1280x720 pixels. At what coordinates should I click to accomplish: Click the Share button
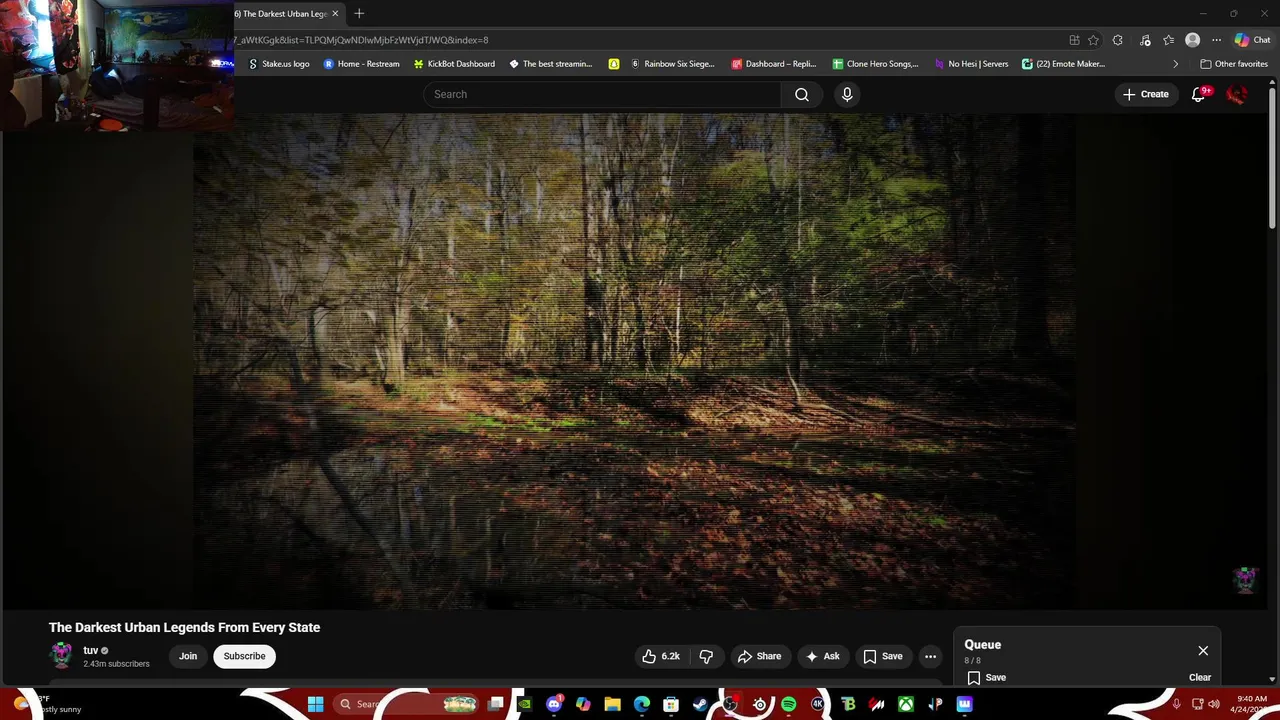pos(759,656)
